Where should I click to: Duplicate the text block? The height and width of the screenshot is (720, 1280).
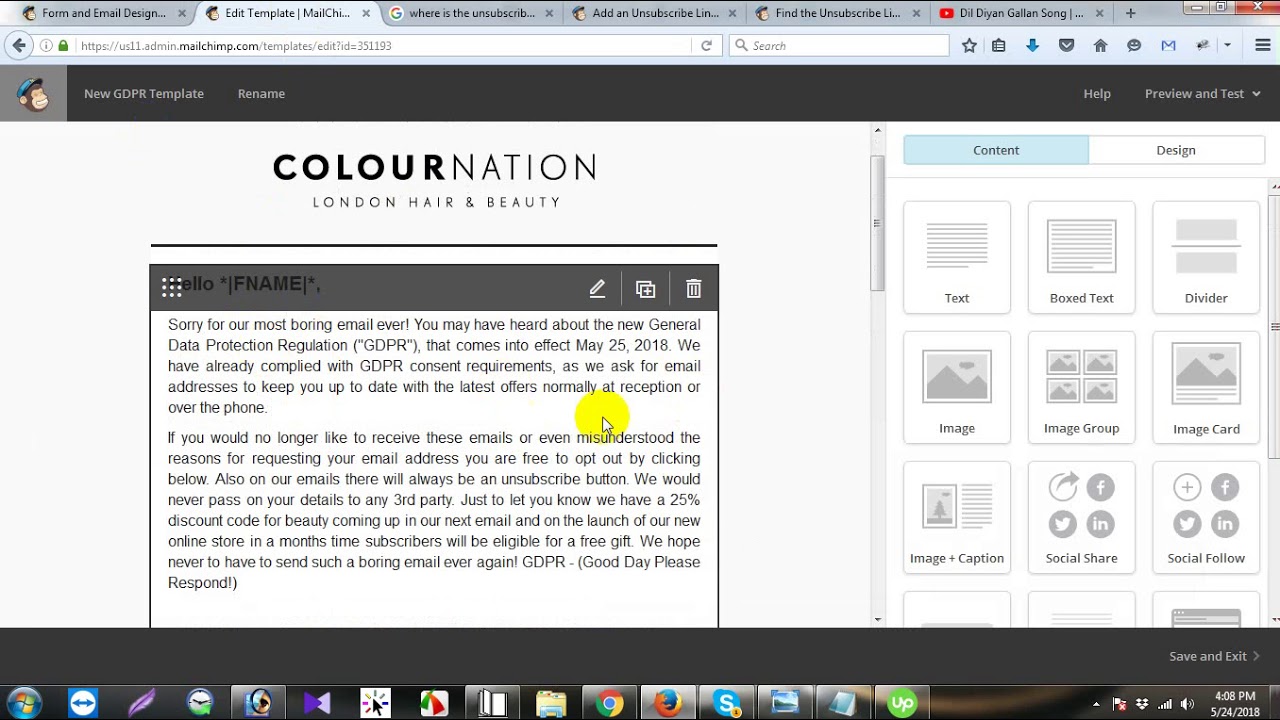click(646, 289)
